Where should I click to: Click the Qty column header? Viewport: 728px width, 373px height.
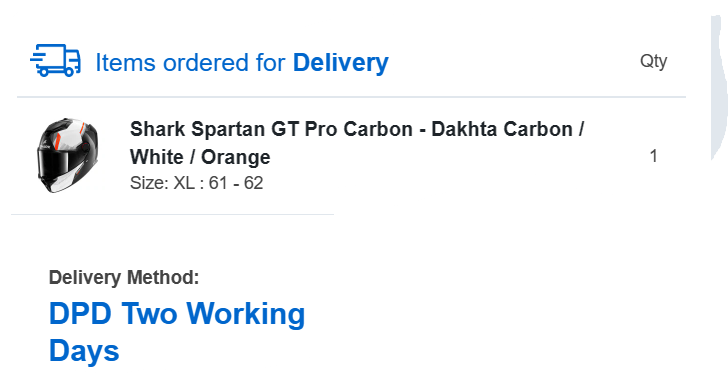click(653, 61)
